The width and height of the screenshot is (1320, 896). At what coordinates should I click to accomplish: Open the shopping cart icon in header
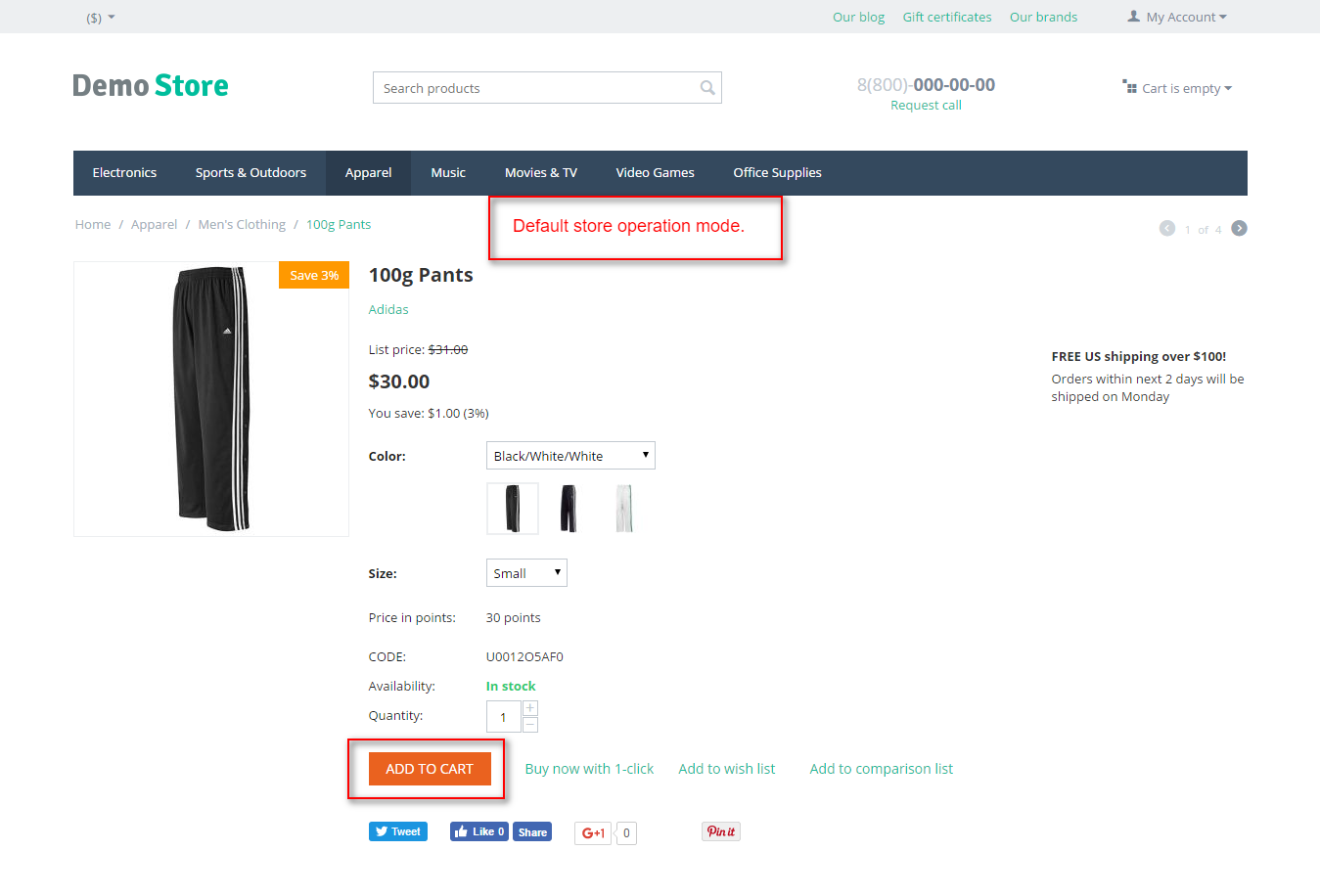coord(1130,87)
